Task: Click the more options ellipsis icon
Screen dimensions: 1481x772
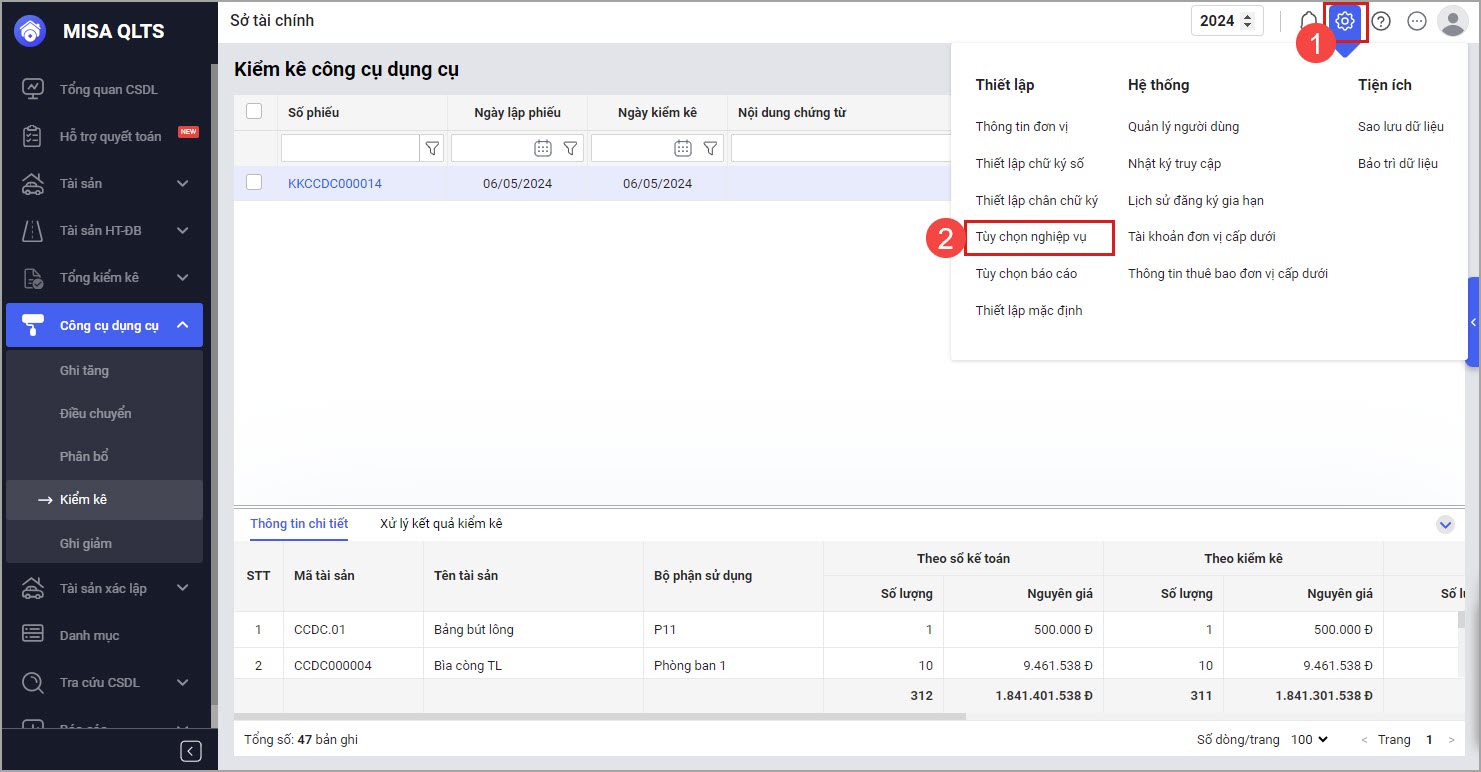Action: click(x=1416, y=21)
